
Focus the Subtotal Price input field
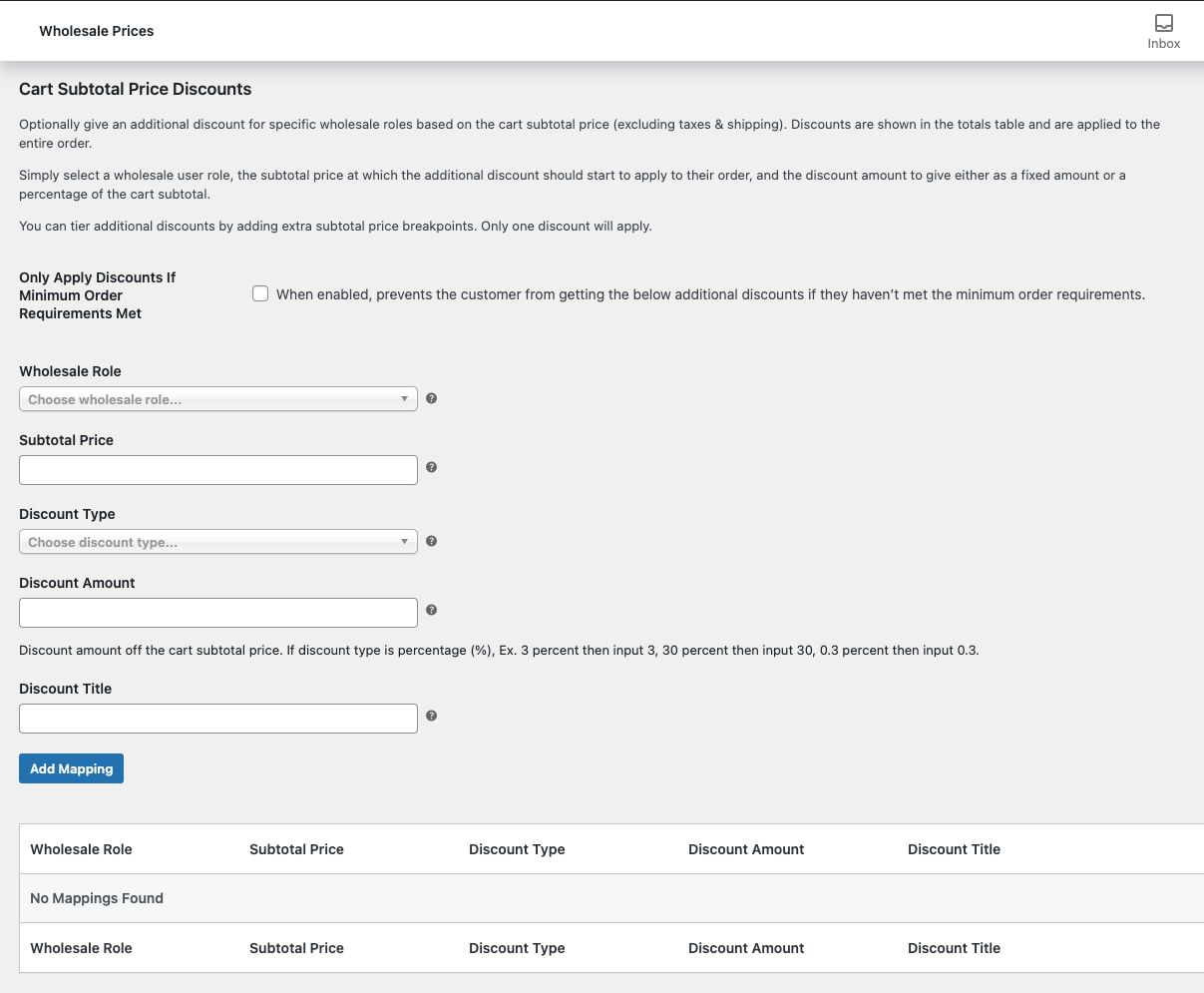(x=217, y=470)
